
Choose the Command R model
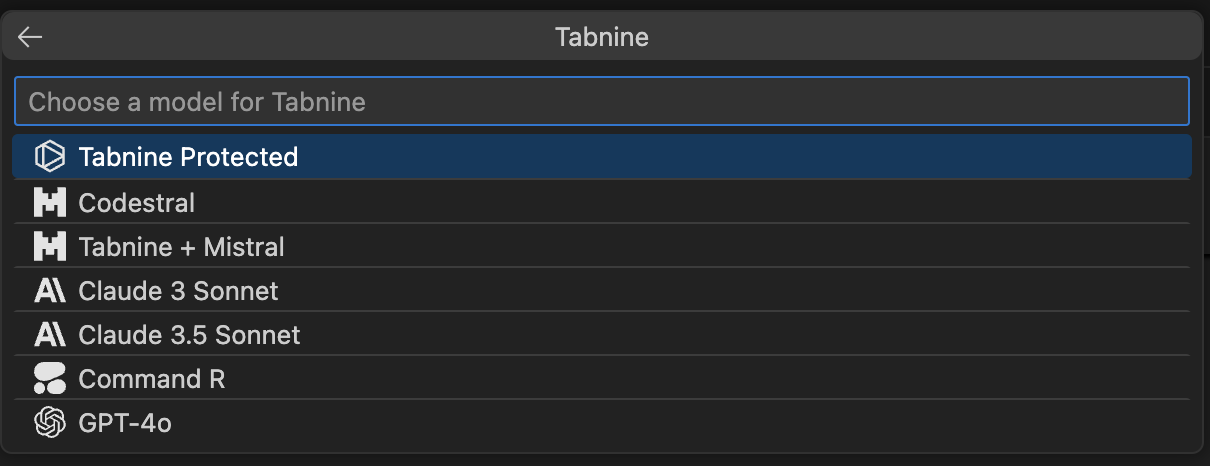[x=151, y=379]
